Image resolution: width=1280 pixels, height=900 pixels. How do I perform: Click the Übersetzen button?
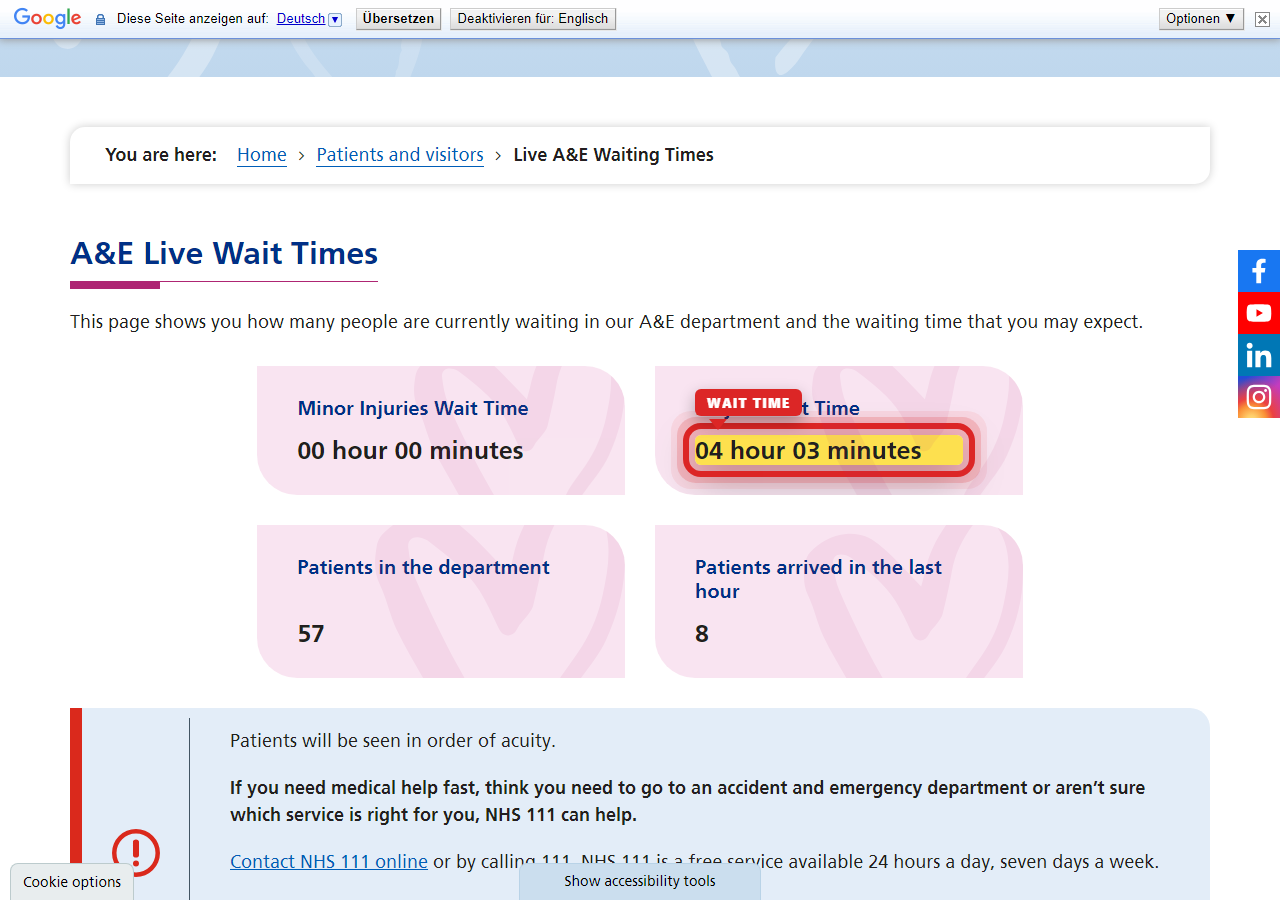click(398, 19)
